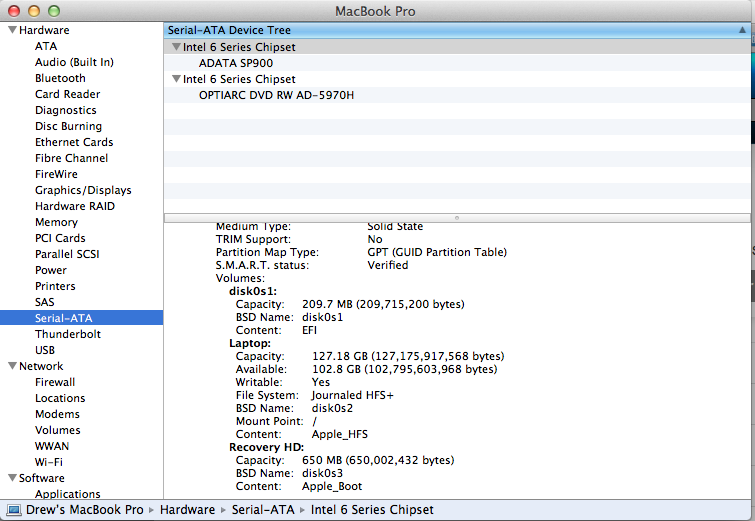Select Fibre Channel in the sidebar
This screenshot has width=755, height=521.
coord(71,158)
